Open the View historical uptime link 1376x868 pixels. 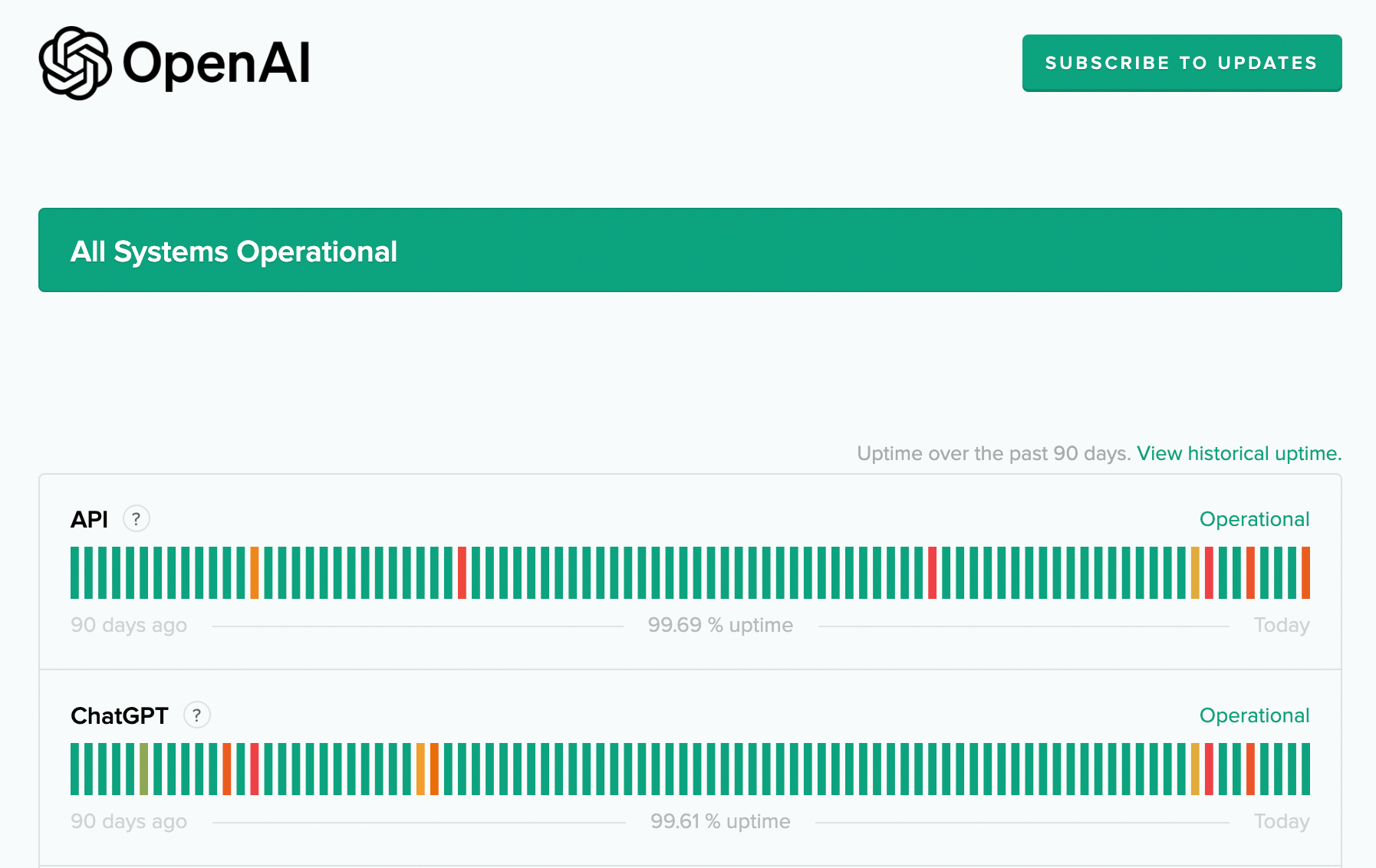click(1239, 453)
